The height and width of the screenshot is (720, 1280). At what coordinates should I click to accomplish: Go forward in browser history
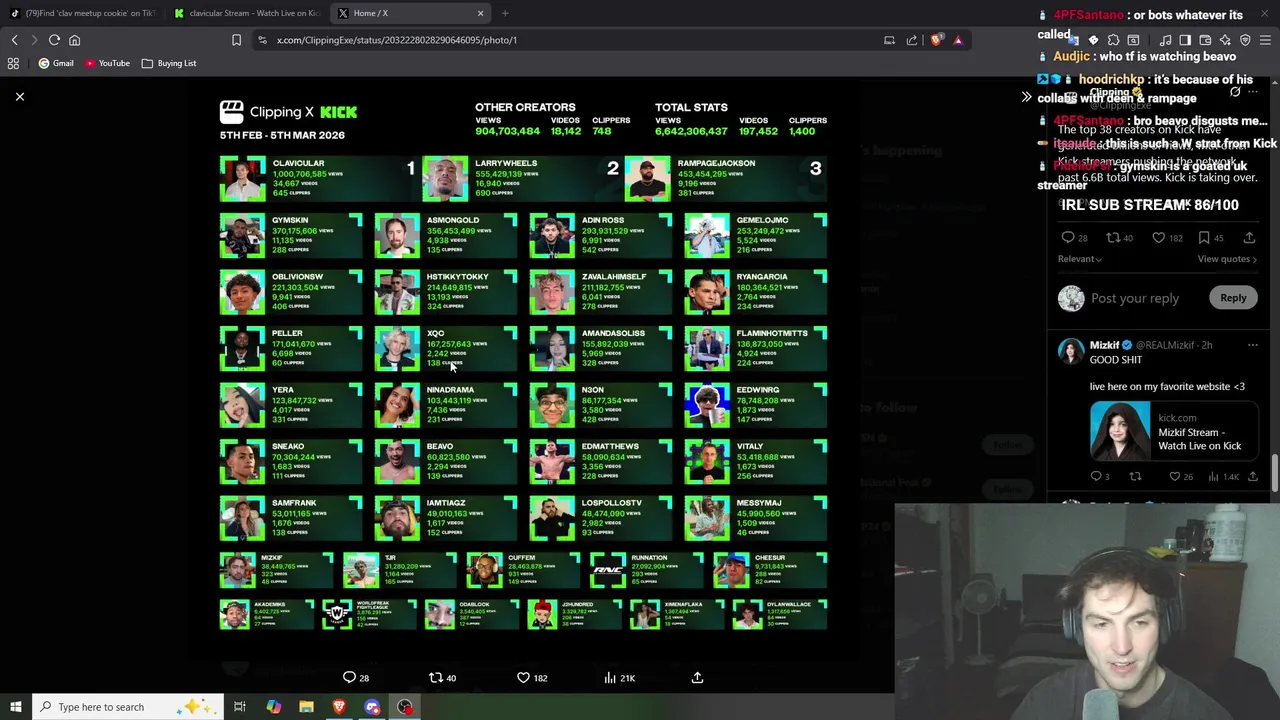33,40
